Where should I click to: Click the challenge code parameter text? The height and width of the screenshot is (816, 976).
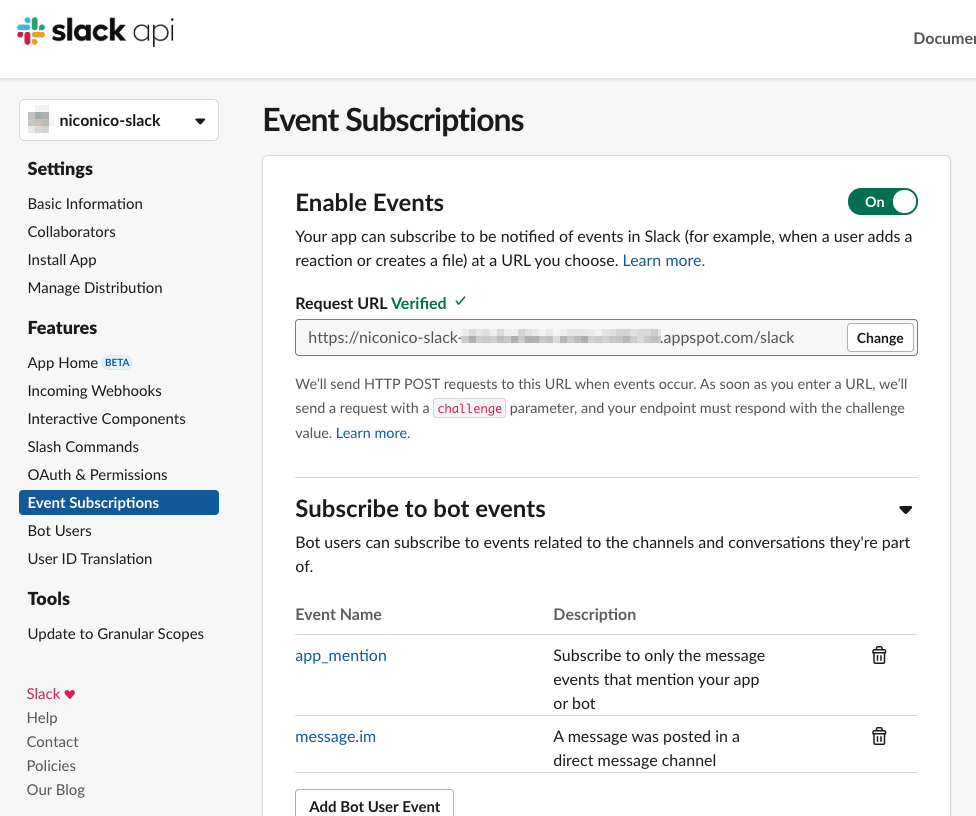469,408
